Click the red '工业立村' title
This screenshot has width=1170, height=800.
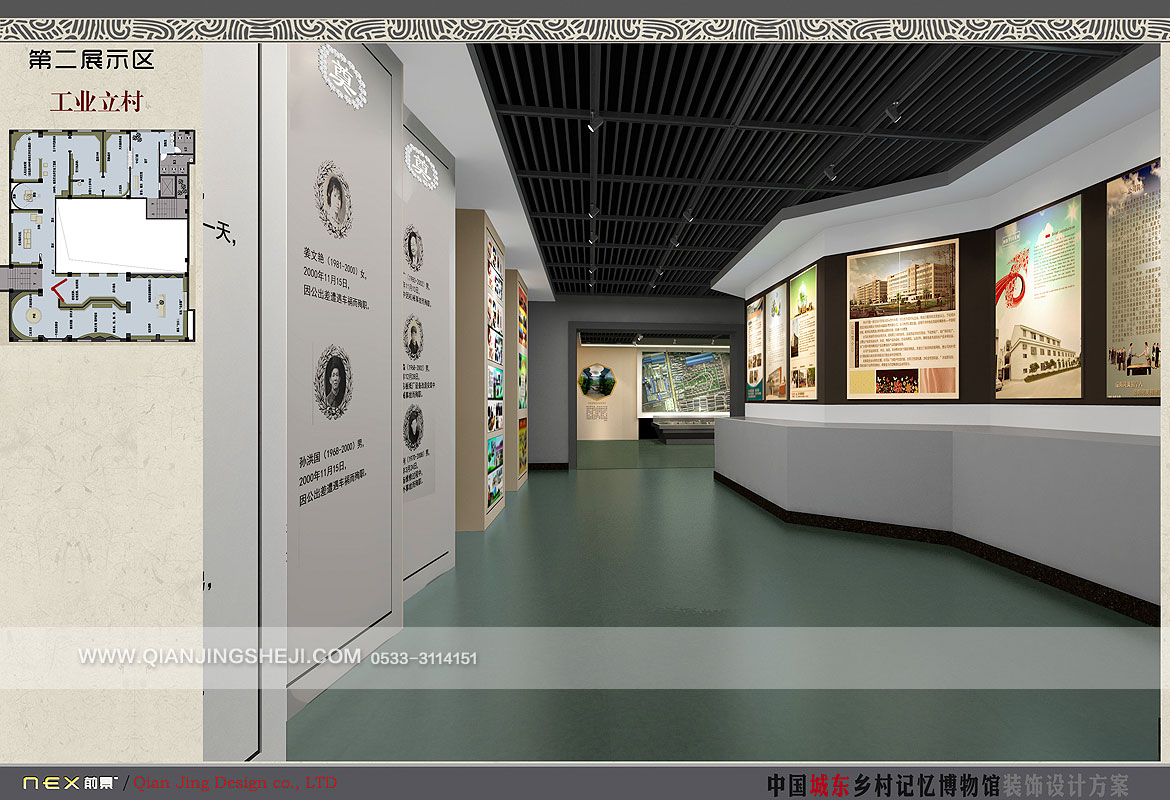[96, 101]
